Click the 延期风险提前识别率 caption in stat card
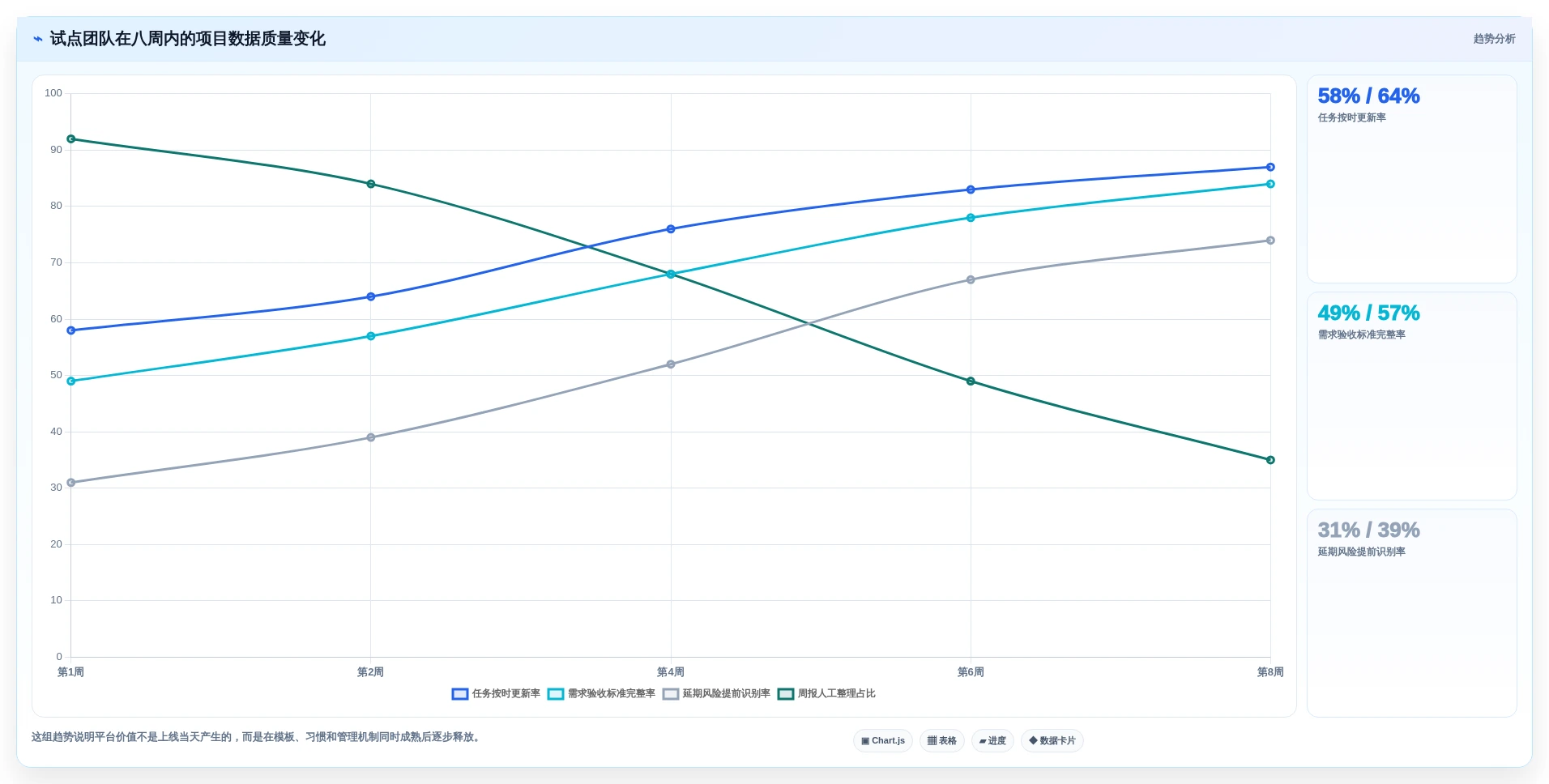The height and width of the screenshot is (784, 1549). (x=1361, y=552)
